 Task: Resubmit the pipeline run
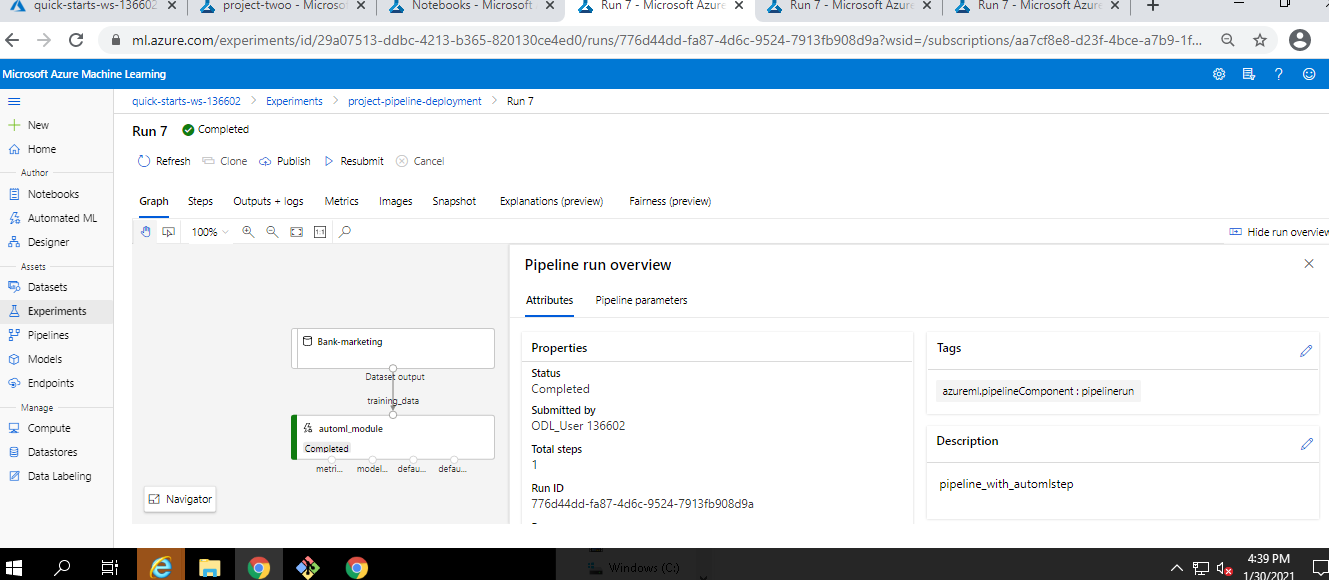tap(353, 161)
